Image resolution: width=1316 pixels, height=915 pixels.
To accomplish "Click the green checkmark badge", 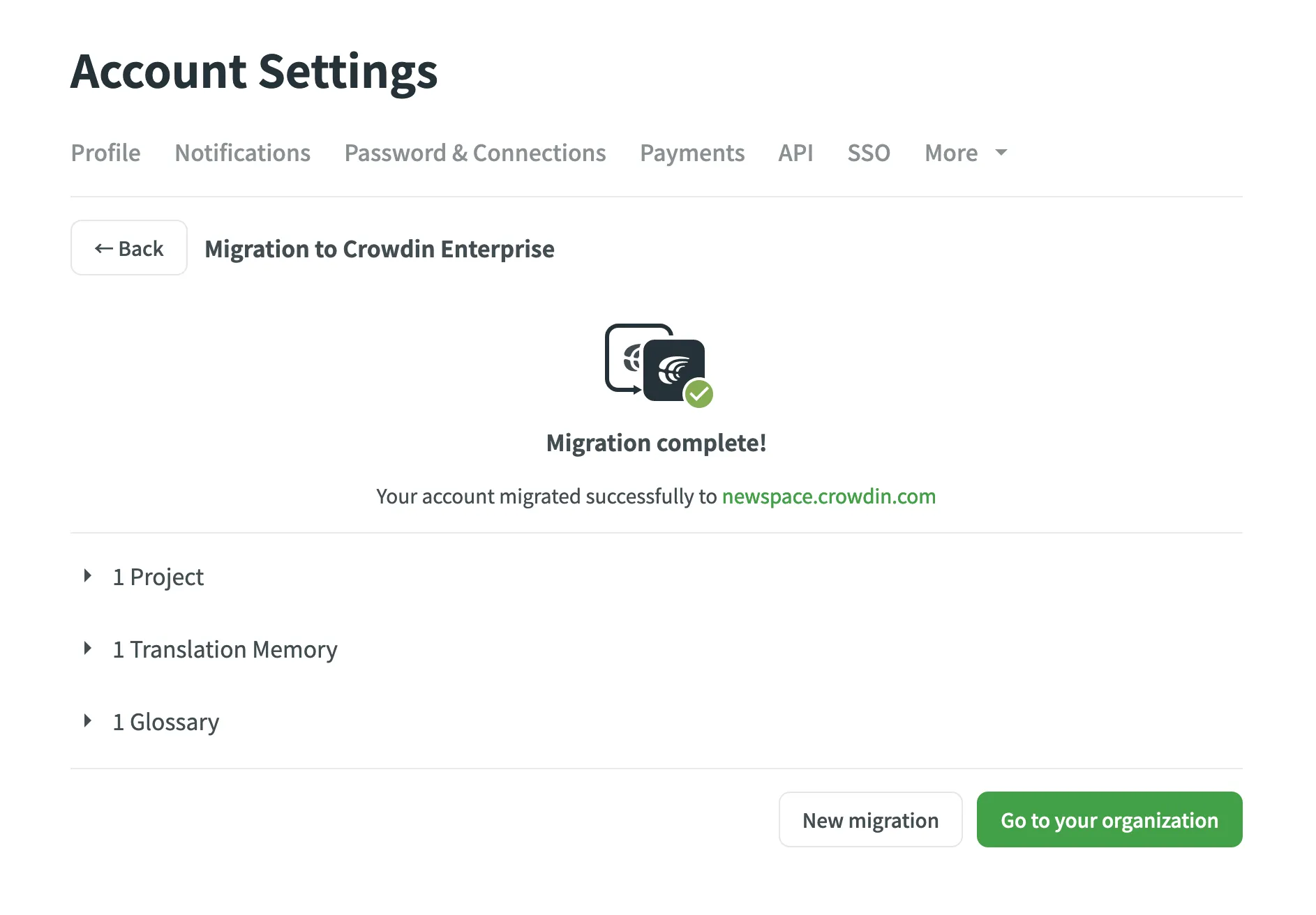I will [x=698, y=393].
